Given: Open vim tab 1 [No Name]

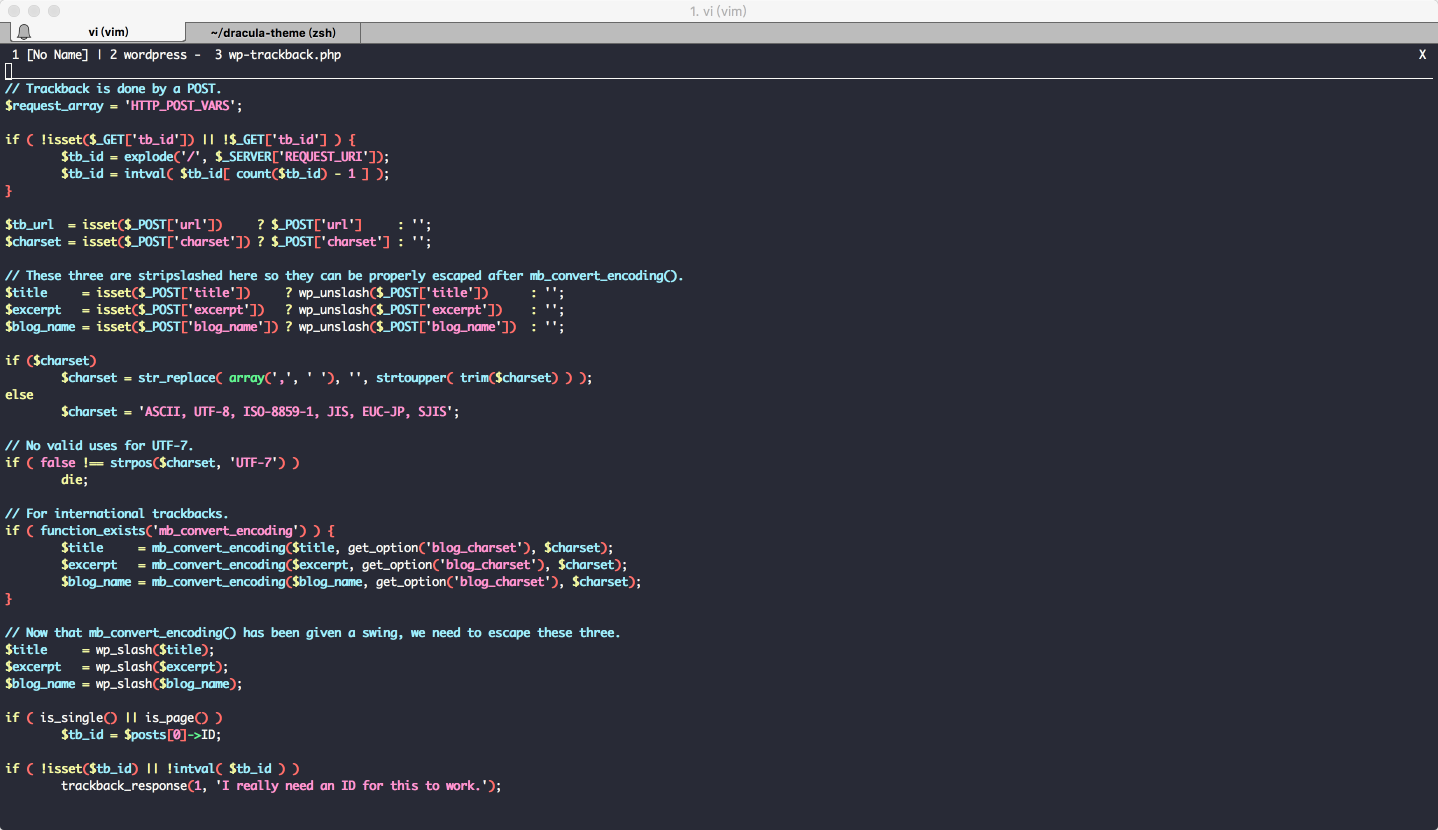Looking at the screenshot, I should pos(50,55).
